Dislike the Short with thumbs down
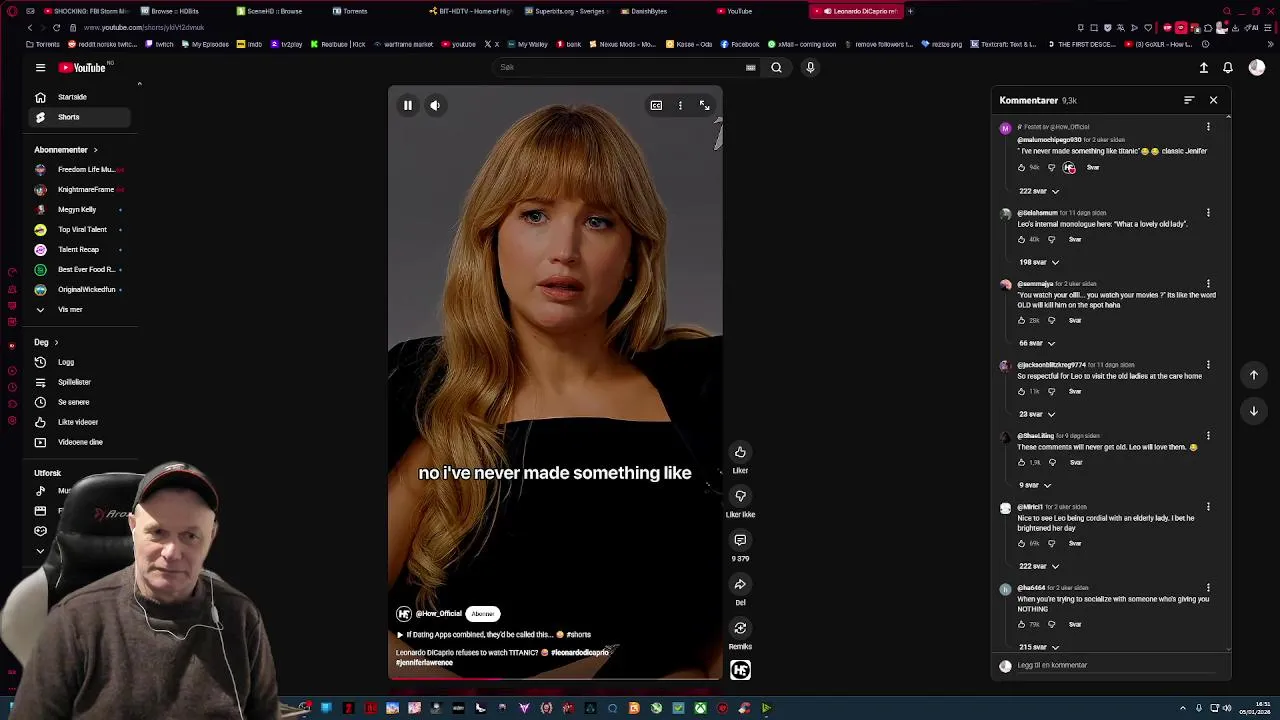This screenshot has height=720, width=1280. coord(740,496)
